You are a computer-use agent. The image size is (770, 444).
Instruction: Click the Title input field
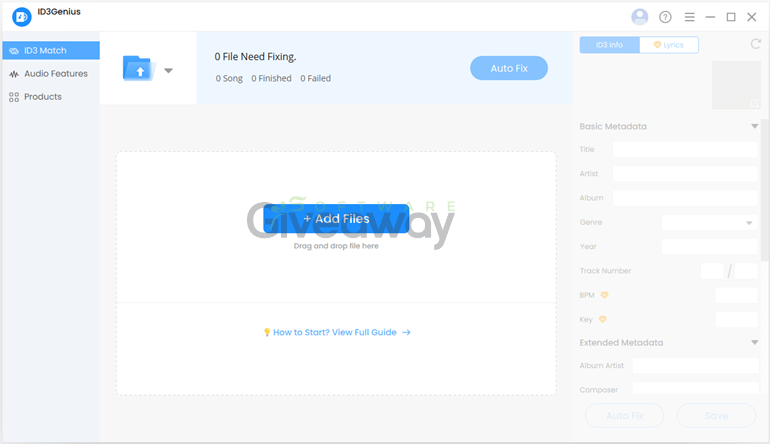pos(685,149)
